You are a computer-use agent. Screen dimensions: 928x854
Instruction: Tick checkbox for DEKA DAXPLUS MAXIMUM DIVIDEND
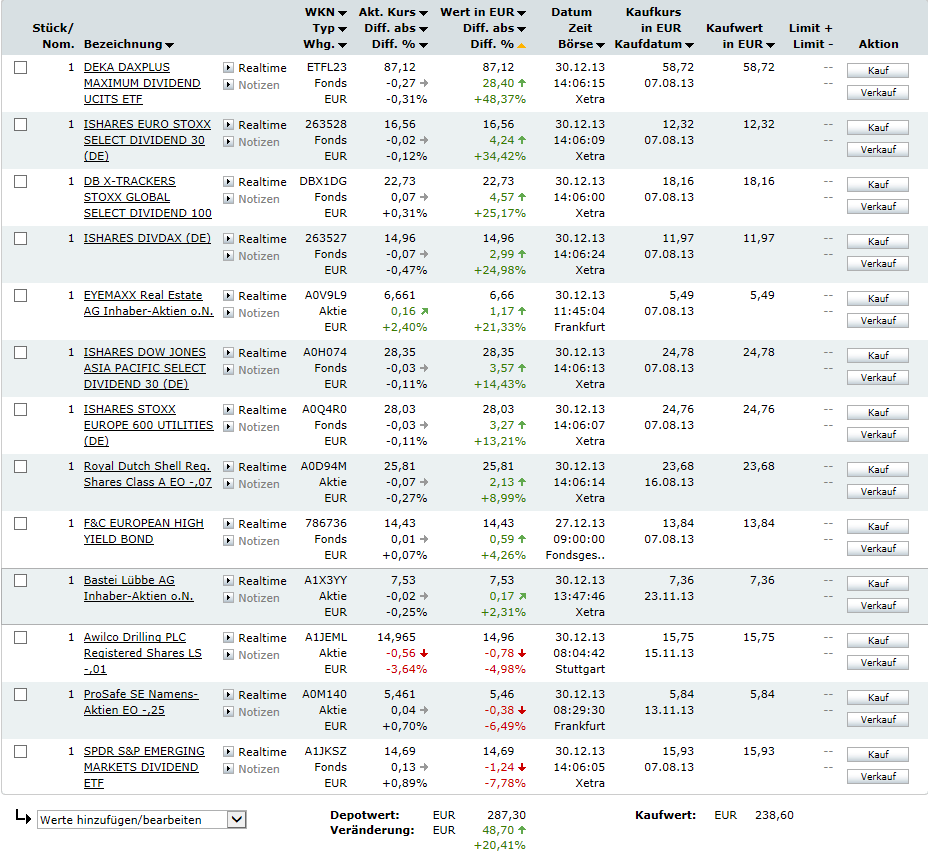coord(21,67)
